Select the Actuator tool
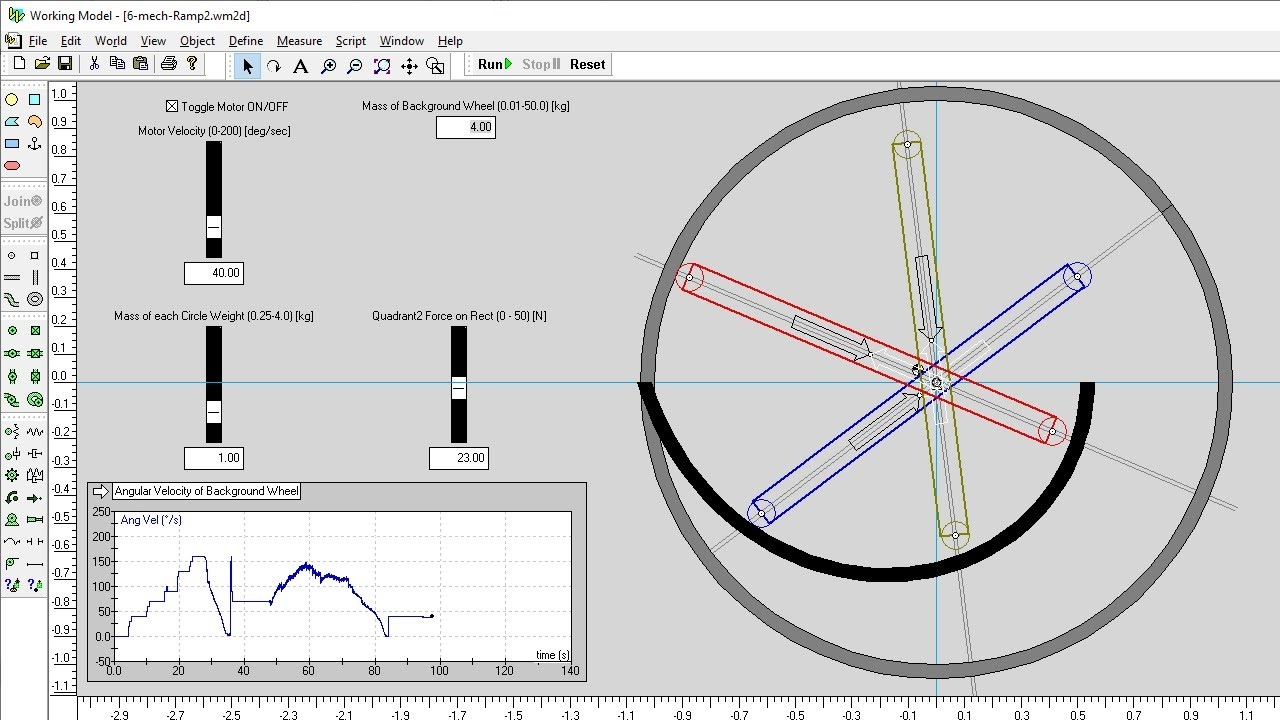This screenshot has height=720, width=1280. point(35,520)
